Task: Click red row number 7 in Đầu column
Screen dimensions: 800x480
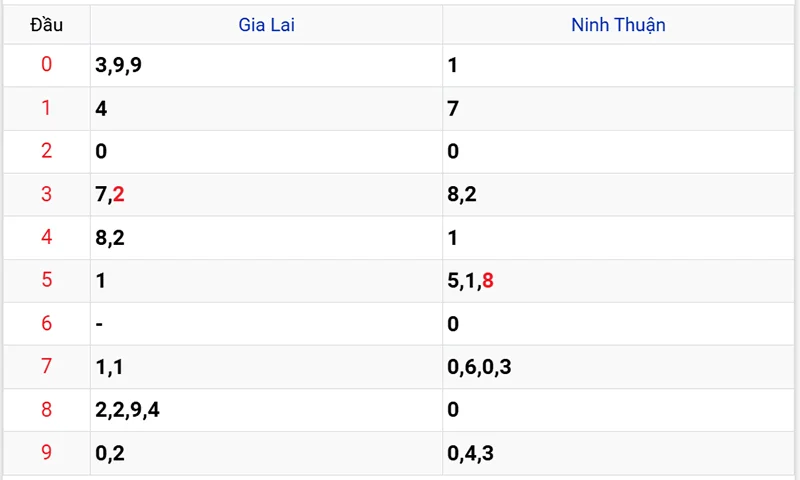Action: pyautogui.click(x=46, y=367)
